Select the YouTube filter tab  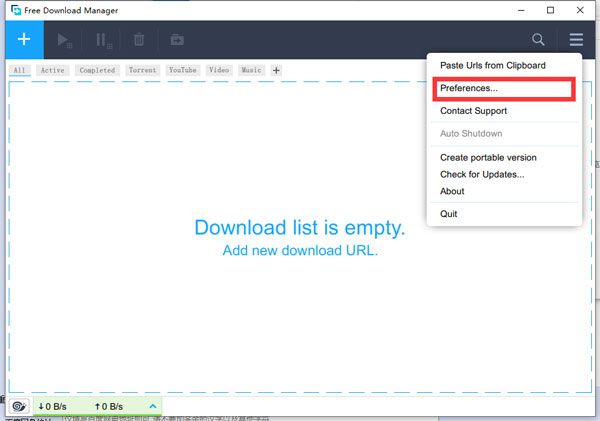tap(183, 70)
